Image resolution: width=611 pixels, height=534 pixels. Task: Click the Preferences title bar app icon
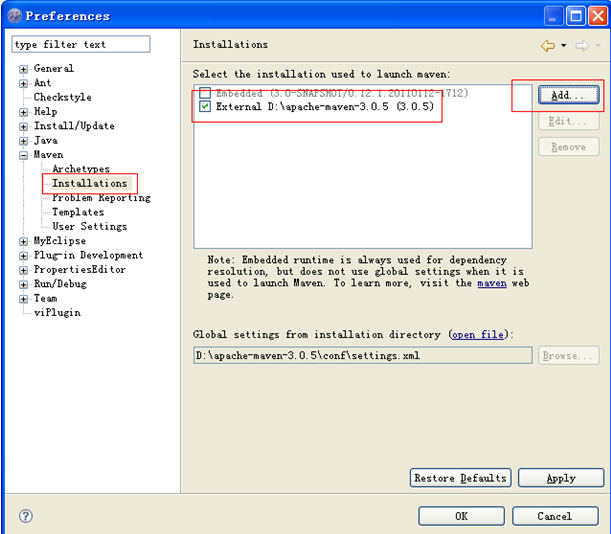pyautogui.click(x=15, y=16)
